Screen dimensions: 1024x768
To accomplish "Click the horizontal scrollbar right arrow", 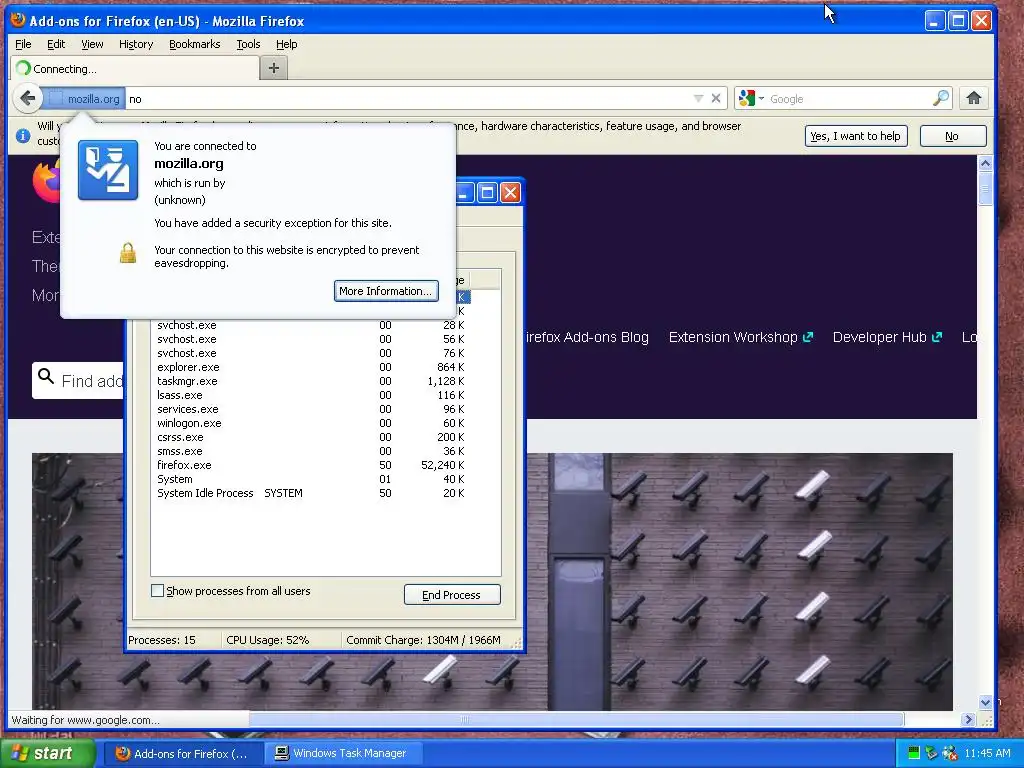I will (968, 720).
